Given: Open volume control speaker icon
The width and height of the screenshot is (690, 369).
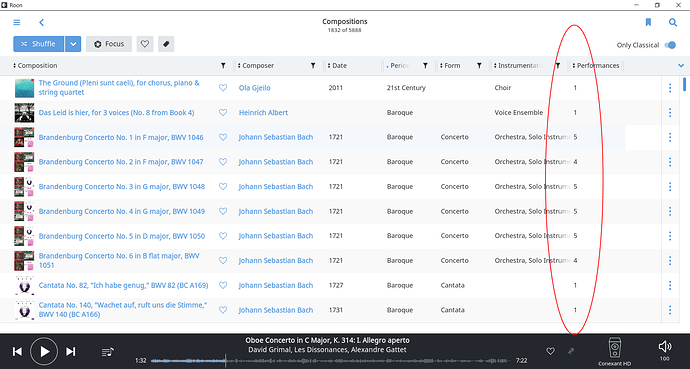Looking at the screenshot, I should pyautogui.click(x=665, y=347).
